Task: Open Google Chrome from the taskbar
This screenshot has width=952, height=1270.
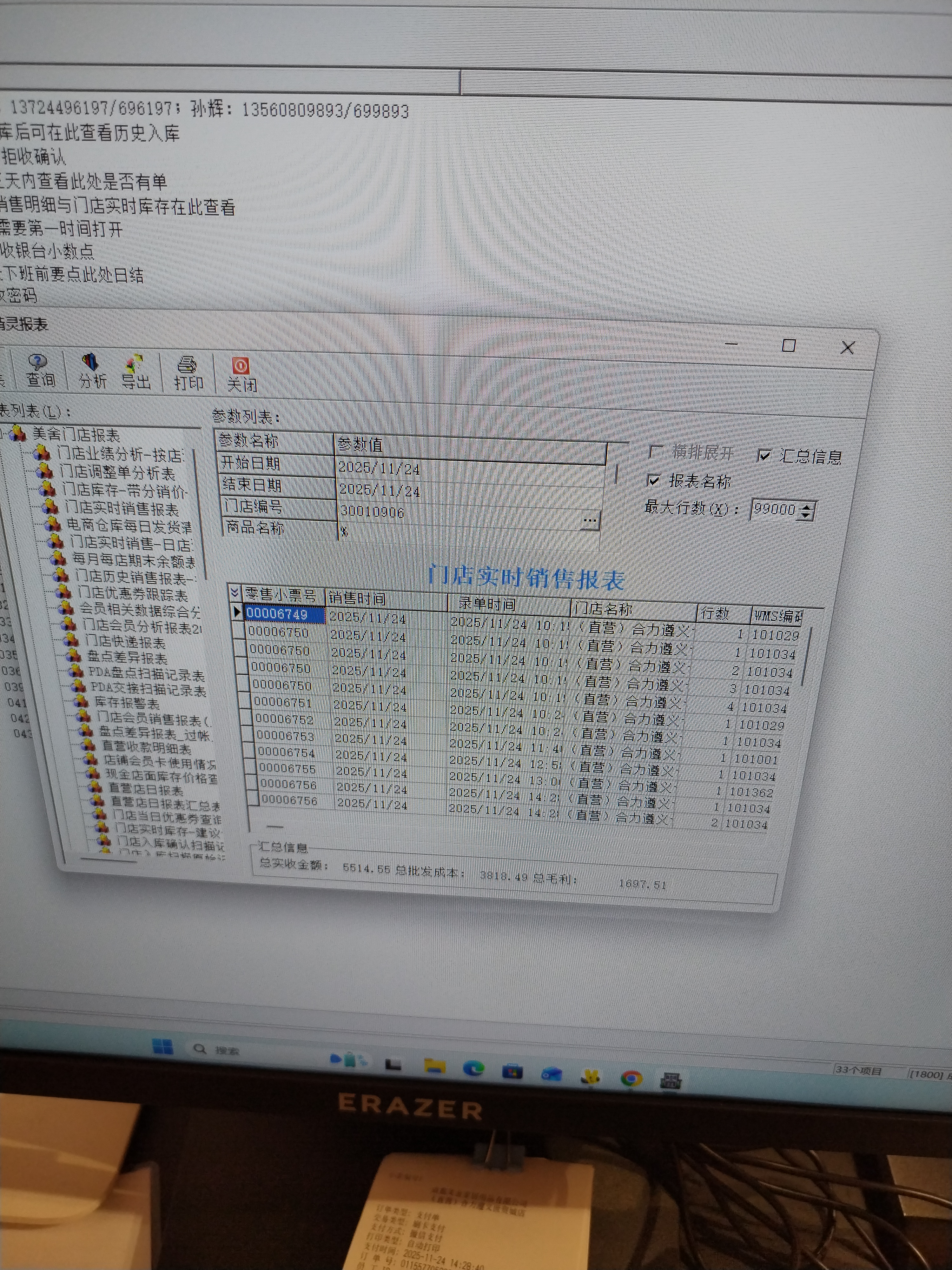Action: 631,1079
